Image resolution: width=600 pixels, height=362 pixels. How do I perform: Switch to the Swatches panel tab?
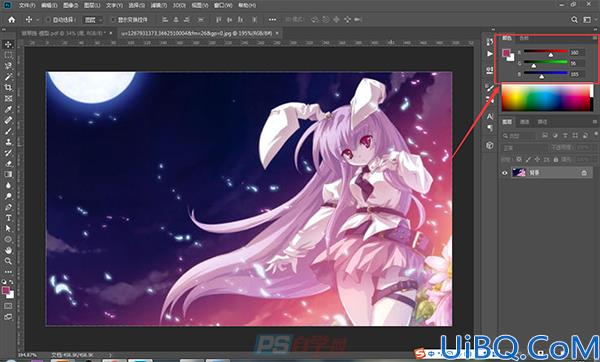coord(524,38)
